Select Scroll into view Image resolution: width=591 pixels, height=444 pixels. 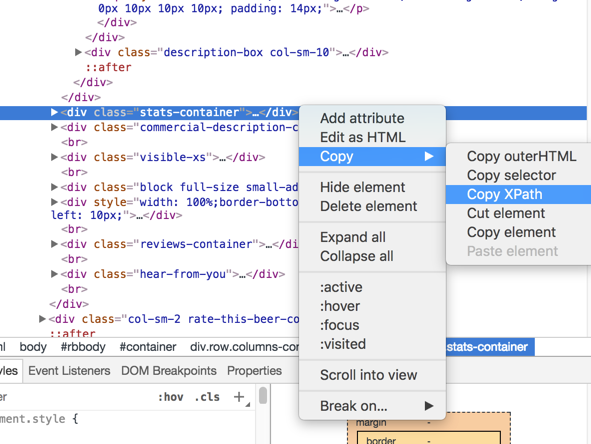(372, 375)
